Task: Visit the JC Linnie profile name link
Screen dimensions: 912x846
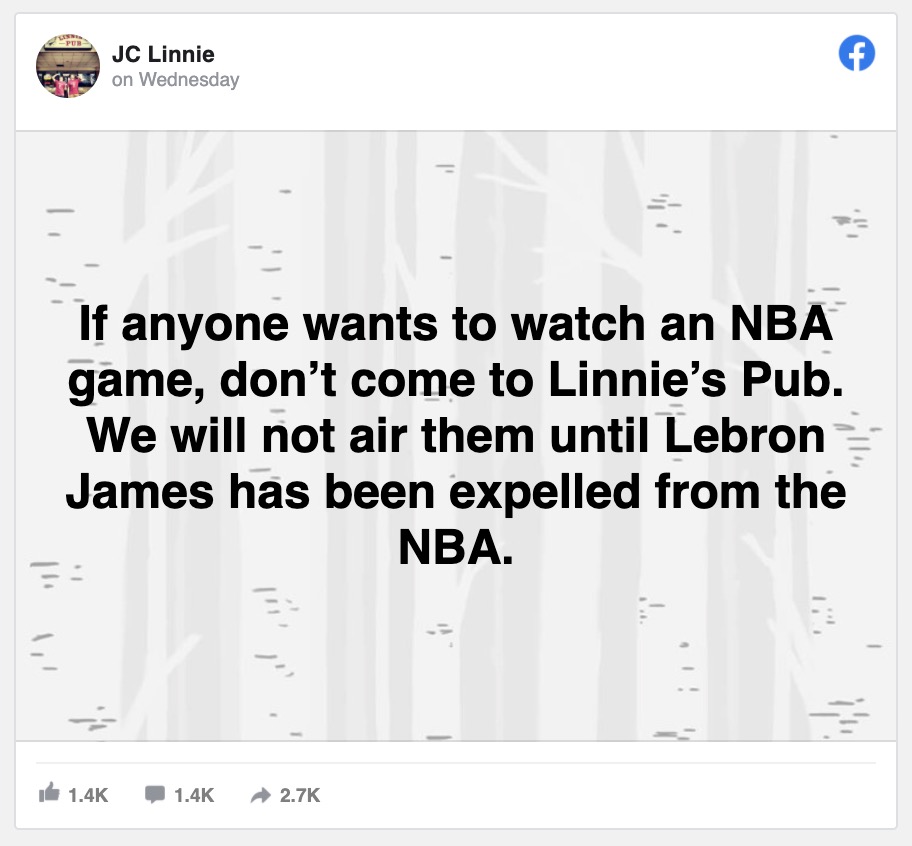Action: click(163, 54)
